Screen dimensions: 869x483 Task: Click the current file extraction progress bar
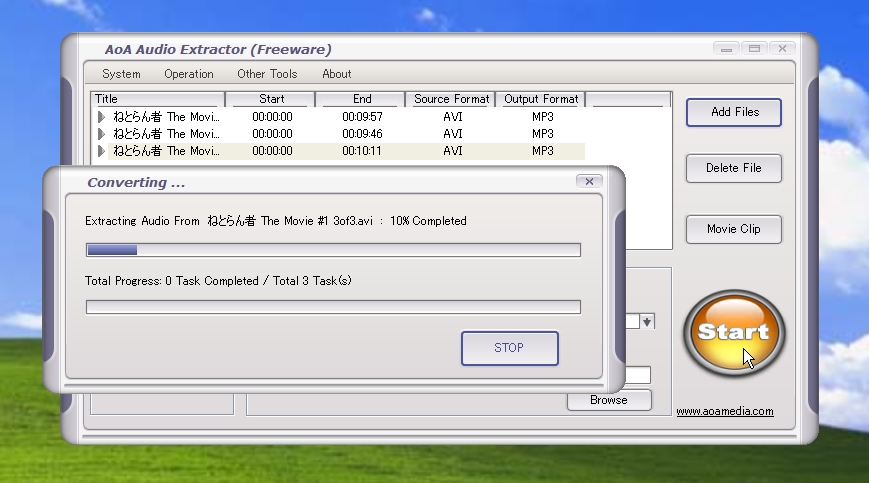[x=333, y=250]
